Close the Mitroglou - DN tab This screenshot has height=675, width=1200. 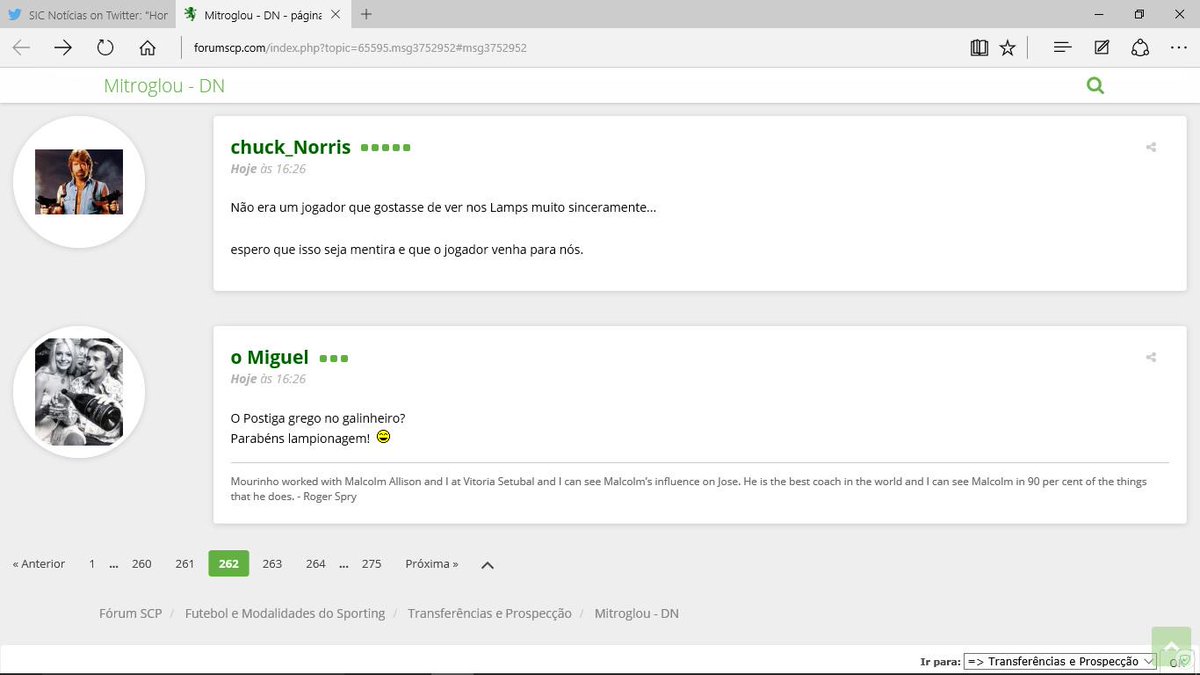coord(337,15)
